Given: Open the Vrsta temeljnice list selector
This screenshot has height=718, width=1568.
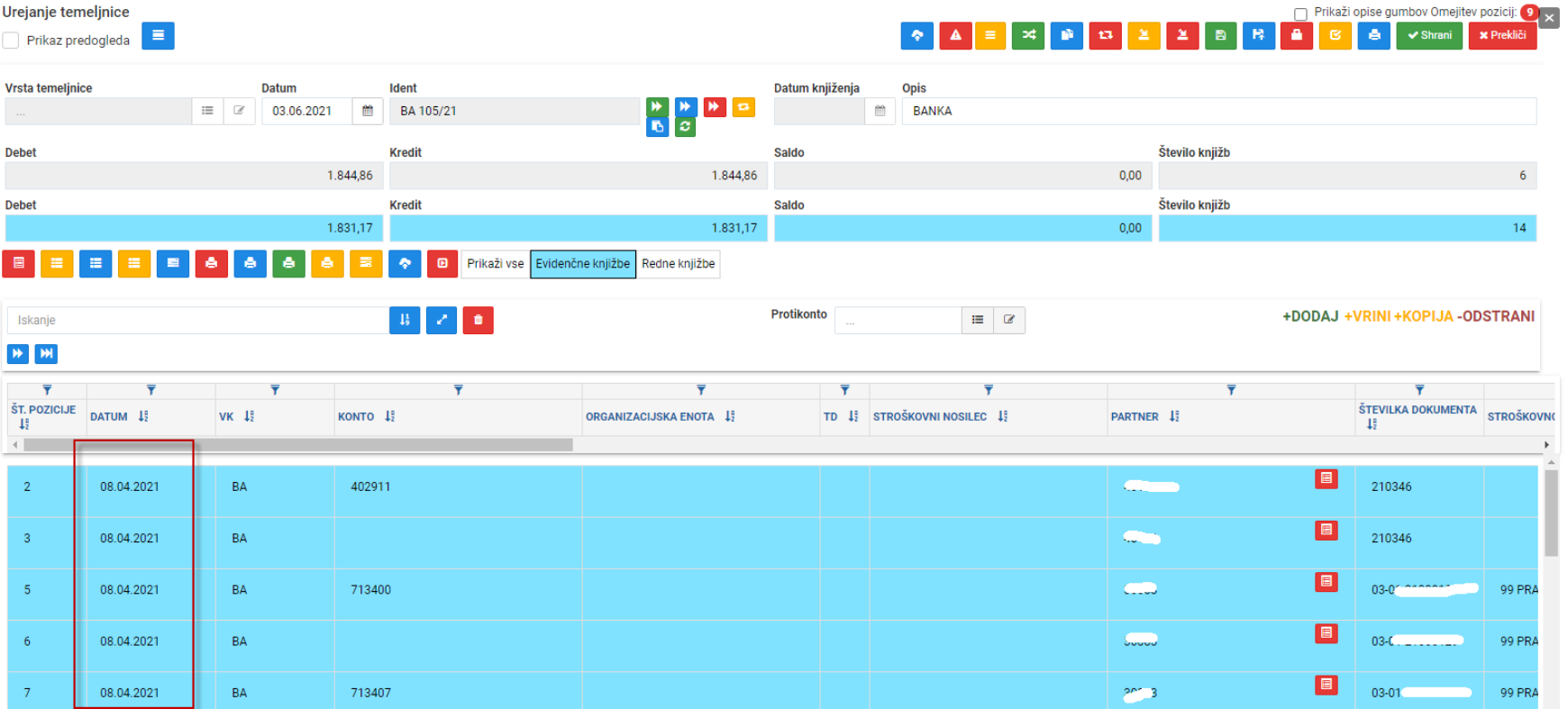Looking at the screenshot, I should (207, 111).
